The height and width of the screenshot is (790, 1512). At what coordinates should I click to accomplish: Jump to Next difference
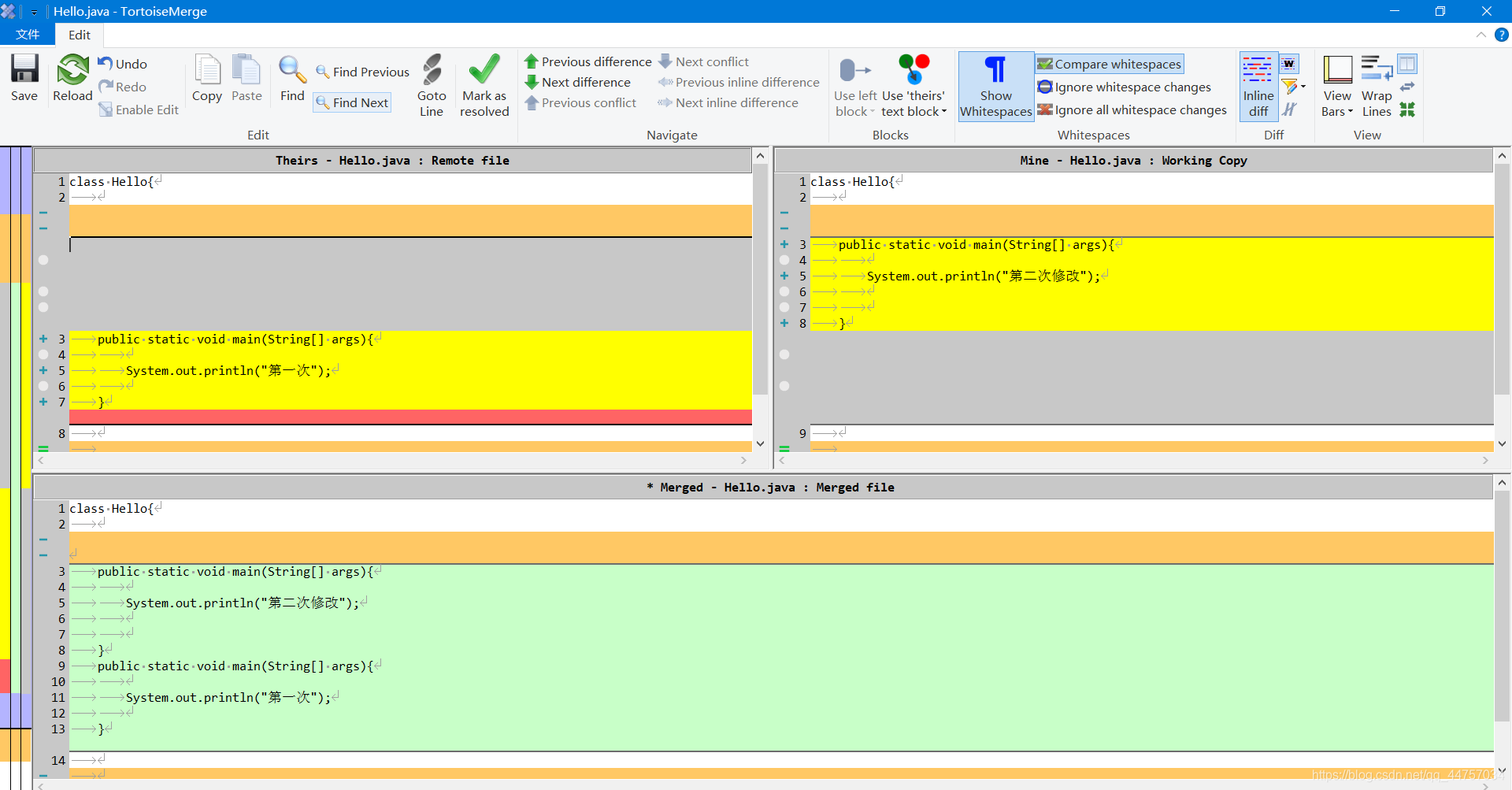coord(578,83)
